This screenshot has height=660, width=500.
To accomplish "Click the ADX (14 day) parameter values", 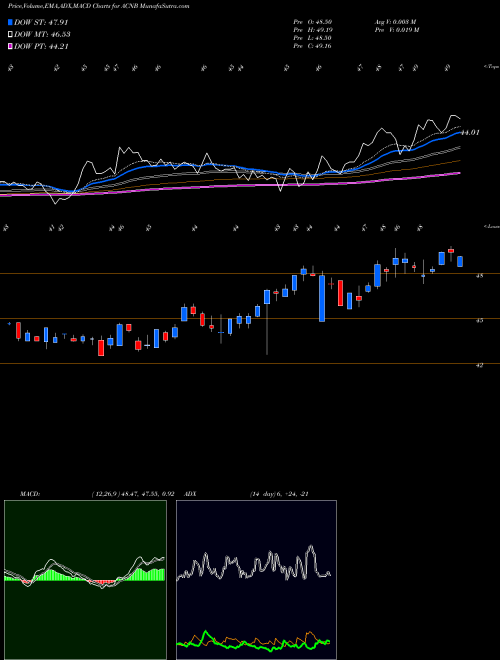I will click(x=279, y=494).
